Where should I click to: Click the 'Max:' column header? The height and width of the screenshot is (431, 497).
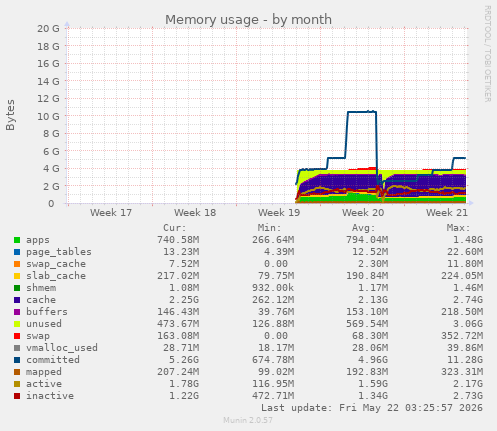[x=458, y=228]
